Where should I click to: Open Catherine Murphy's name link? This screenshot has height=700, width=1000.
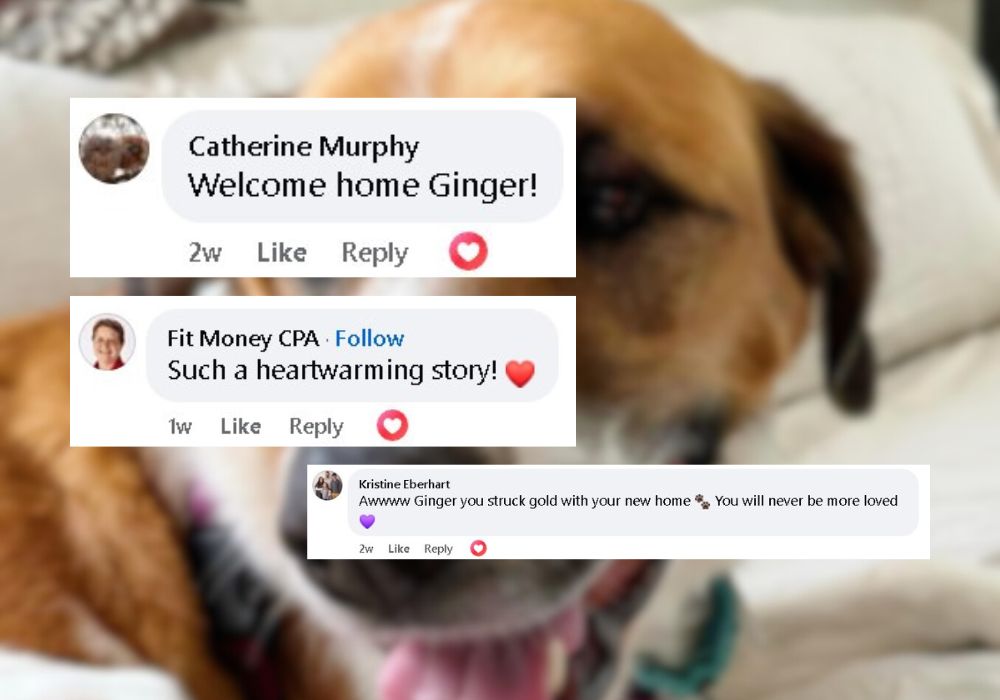pyautogui.click(x=304, y=147)
